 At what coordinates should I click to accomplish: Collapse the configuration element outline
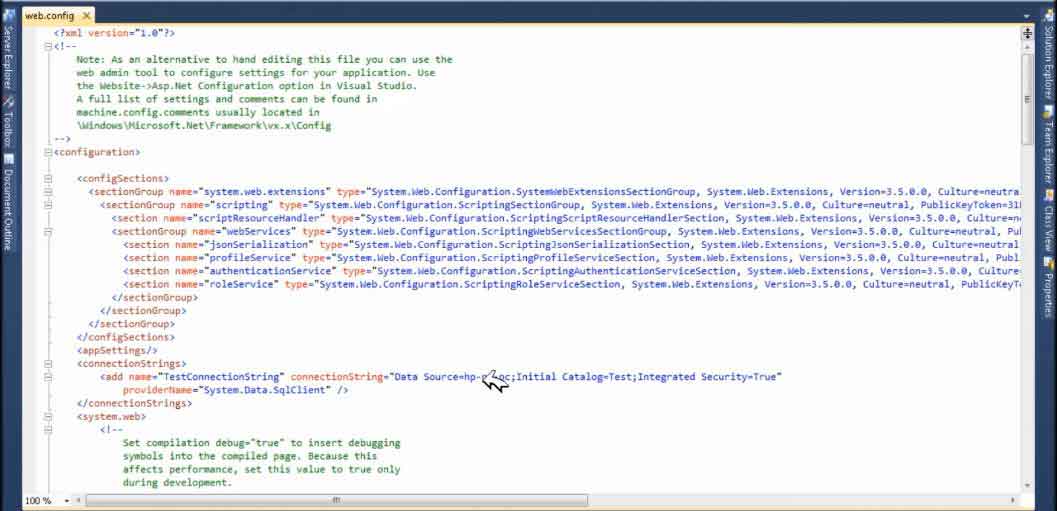coord(47,153)
